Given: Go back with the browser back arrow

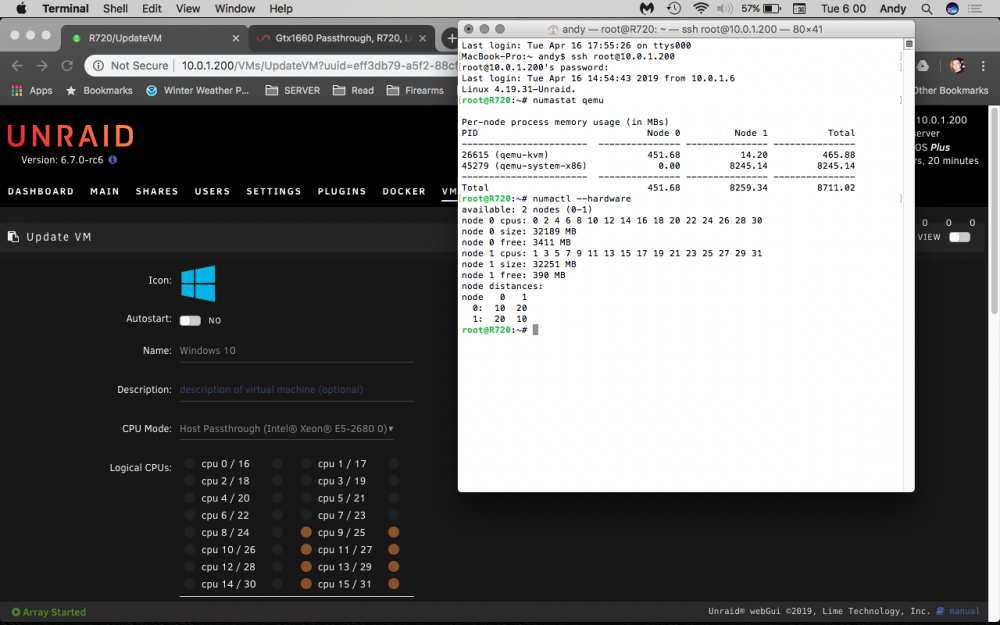Looking at the screenshot, I should 17,66.
